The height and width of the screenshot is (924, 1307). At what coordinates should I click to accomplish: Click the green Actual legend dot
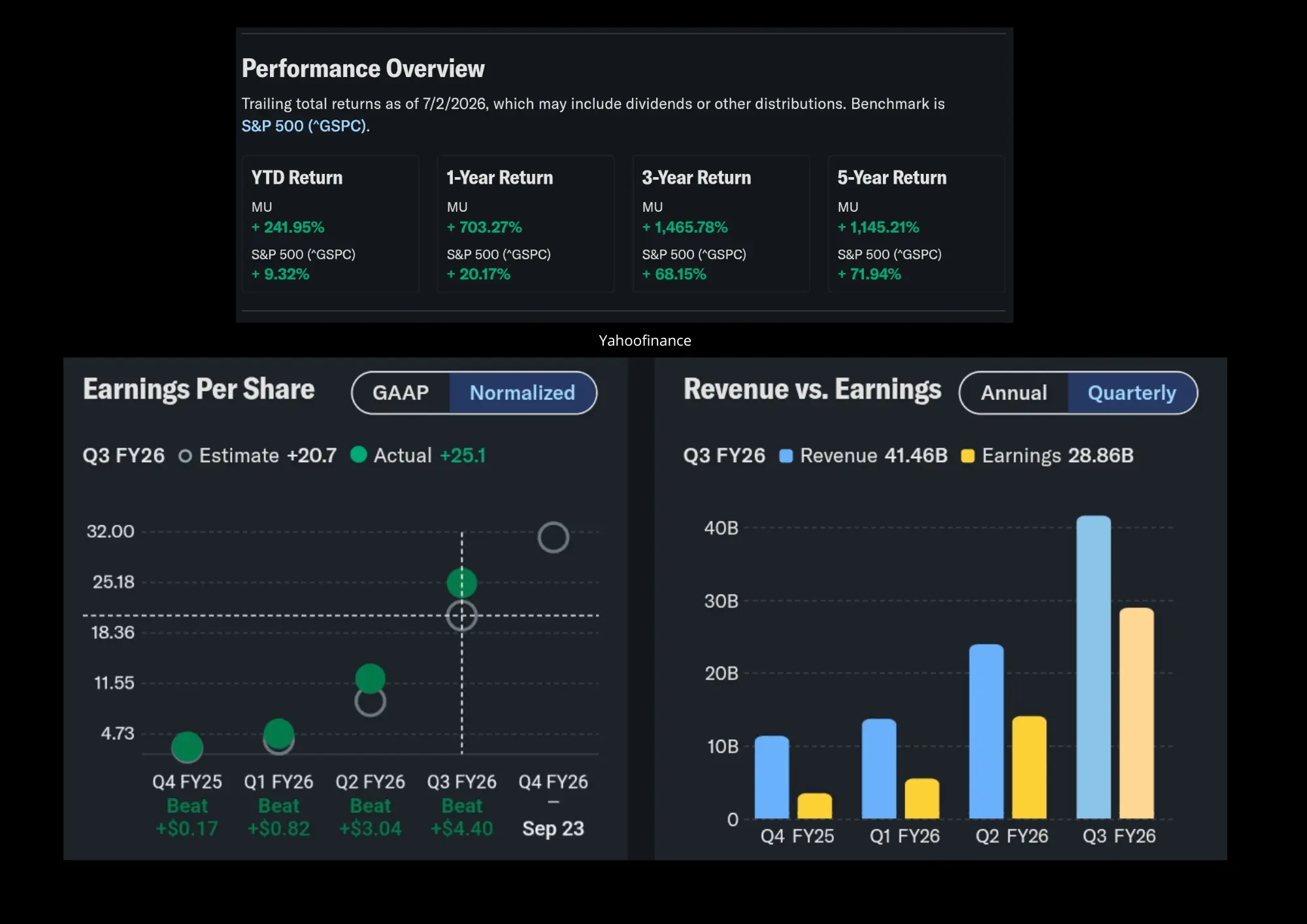(x=359, y=455)
